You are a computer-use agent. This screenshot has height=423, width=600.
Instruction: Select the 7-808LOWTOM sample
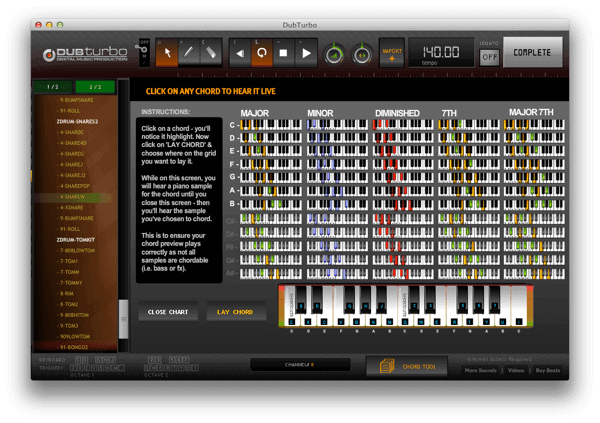pyautogui.click(x=77, y=250)
